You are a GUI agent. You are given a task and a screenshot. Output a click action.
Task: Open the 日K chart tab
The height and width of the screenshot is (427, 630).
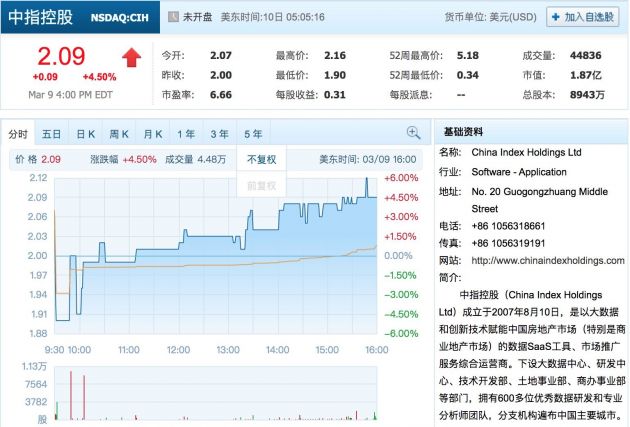point(86,134)
